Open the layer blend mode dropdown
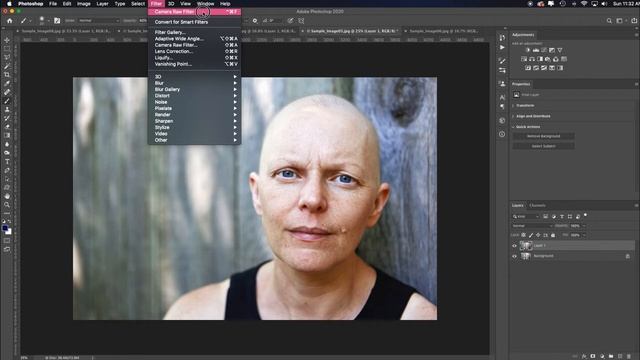 click(x=532, y=226)
